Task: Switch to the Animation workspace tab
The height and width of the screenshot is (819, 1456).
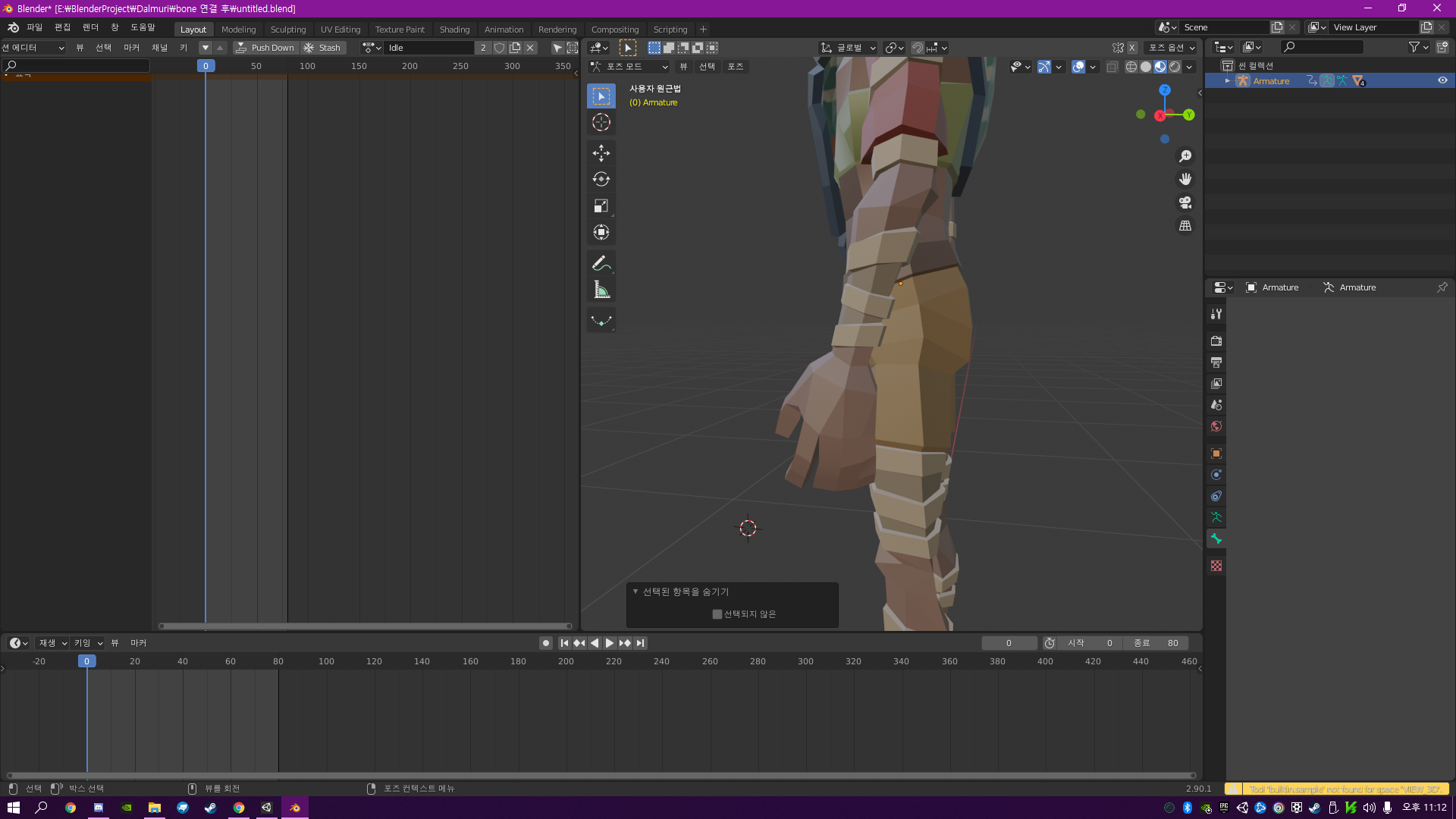Action: [504, 30]
